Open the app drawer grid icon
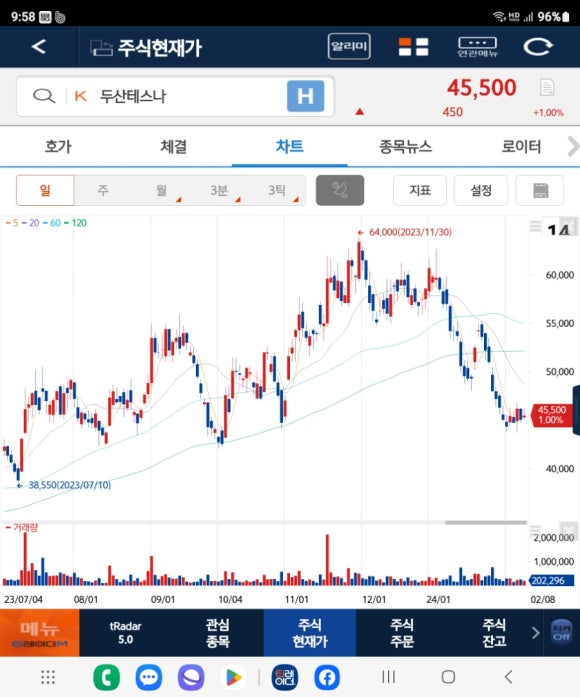580x697 pixels. 48,677
